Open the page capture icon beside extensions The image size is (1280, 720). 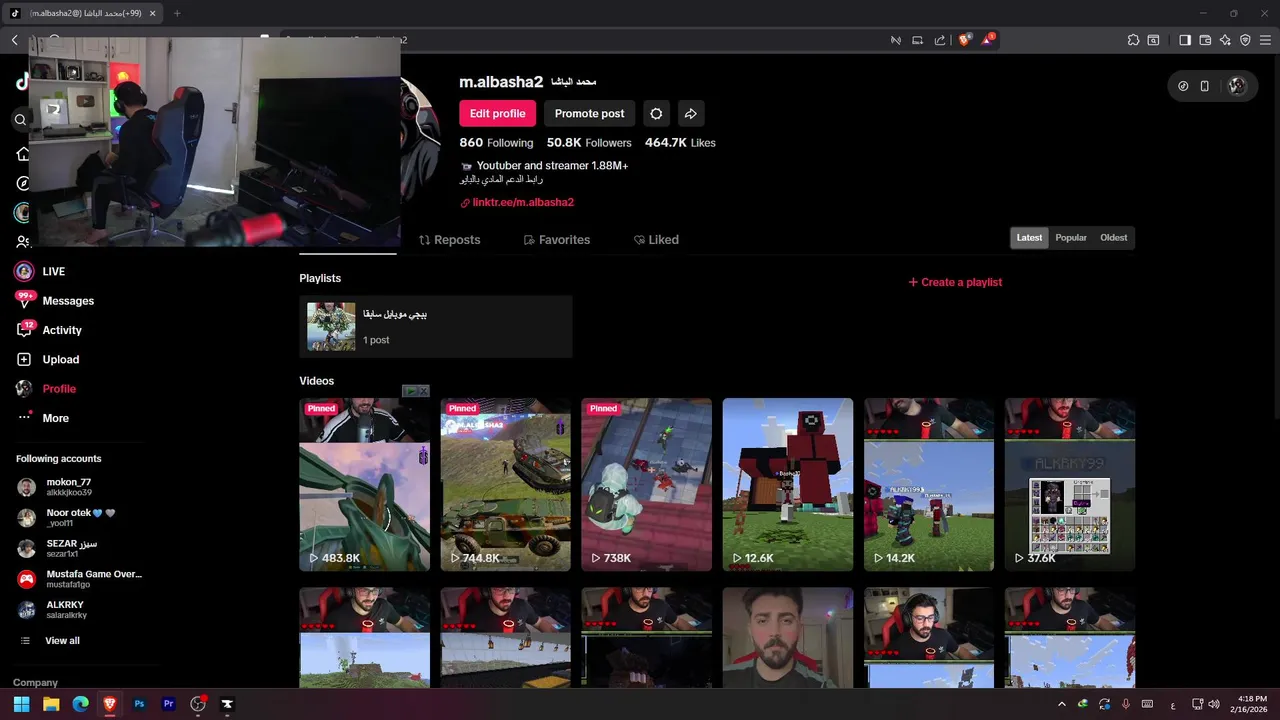(x=1153, y=40)
